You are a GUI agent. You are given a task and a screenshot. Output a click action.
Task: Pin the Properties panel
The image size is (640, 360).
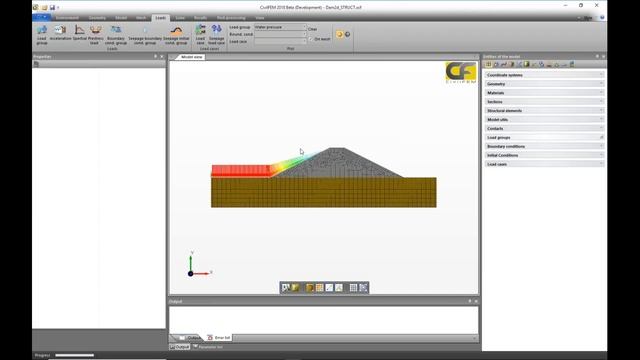(x=156, y=57)
